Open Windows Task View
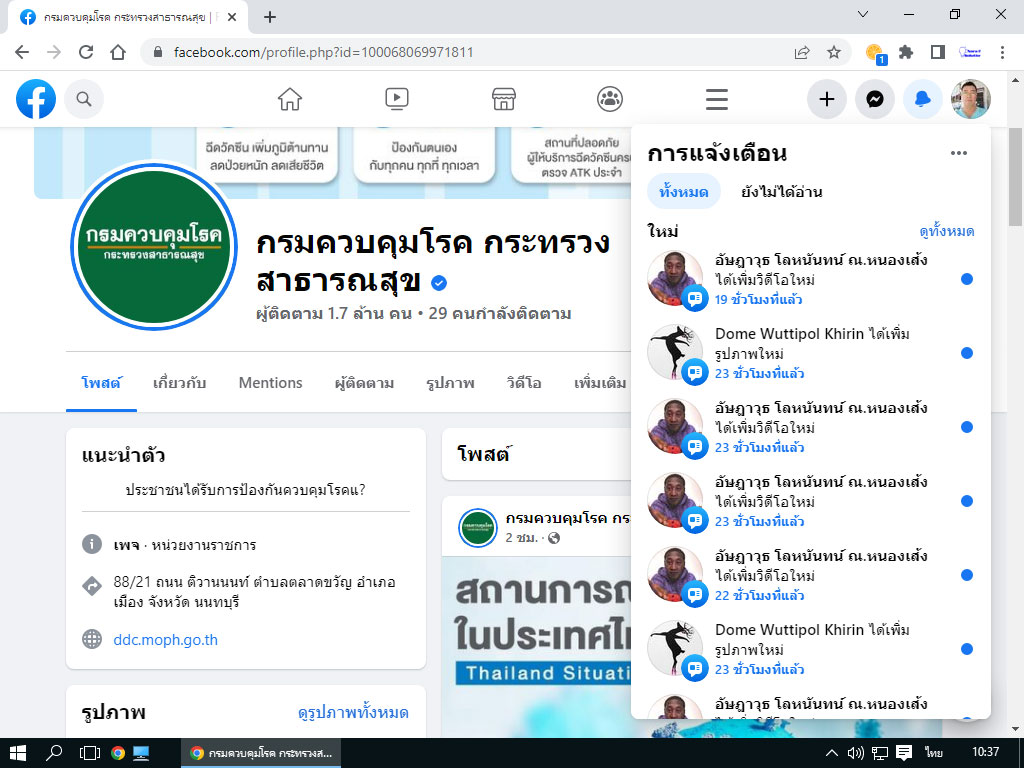Image resolution: width=1024 pixels, height=768 pixels. pyautogui.click(x=89, y=753)
